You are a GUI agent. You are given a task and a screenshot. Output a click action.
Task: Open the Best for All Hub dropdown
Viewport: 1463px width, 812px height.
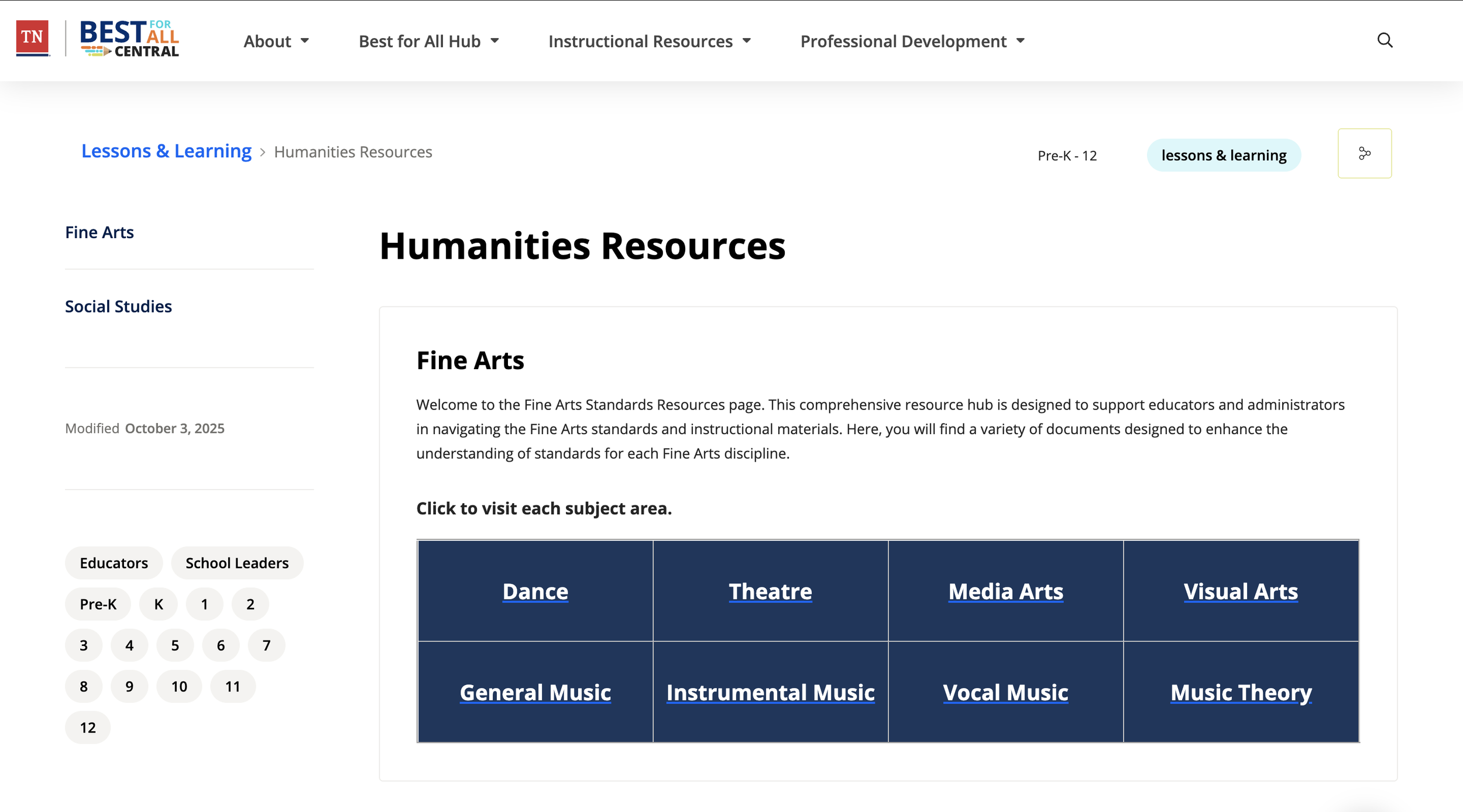pyautogui.click(x=428, y=42)
